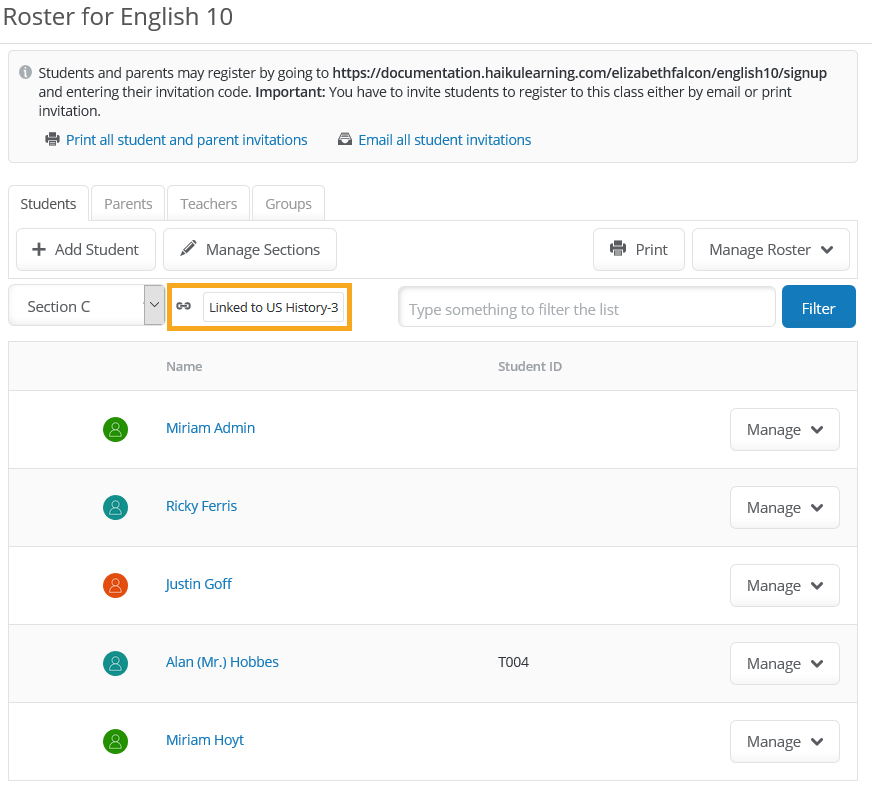
Task: Click the chain link icon beside linked section
Action: coord(184,306)
